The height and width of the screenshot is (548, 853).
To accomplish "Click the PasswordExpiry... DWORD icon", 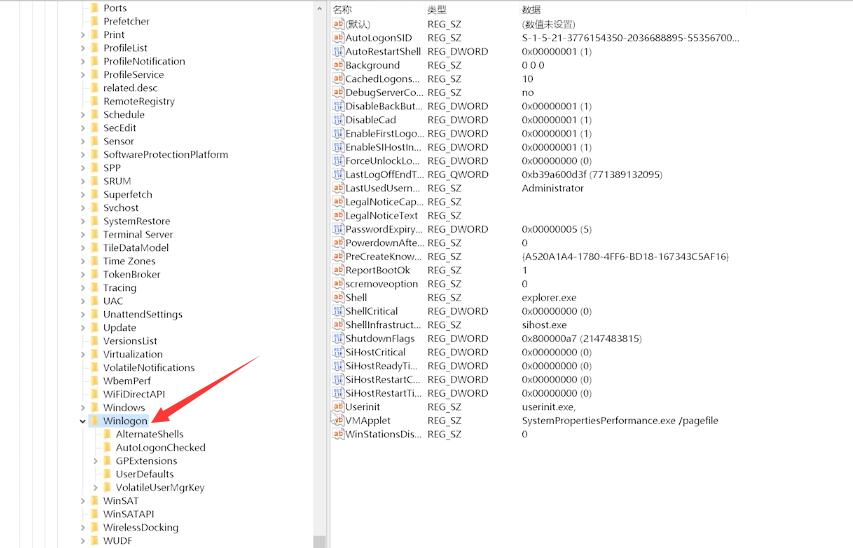I will (x=338, y=229).
